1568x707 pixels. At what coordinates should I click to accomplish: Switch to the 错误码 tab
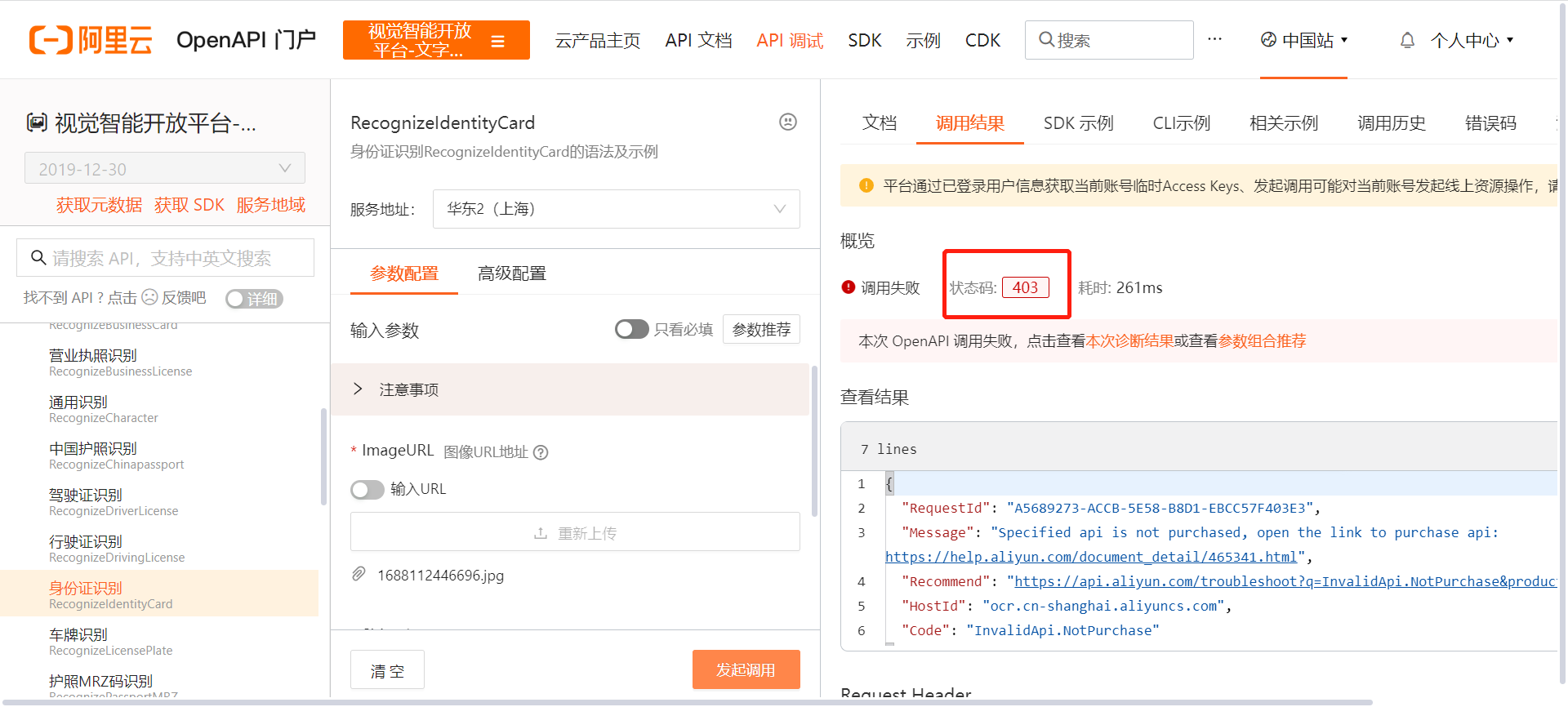tap(1490, 122)
